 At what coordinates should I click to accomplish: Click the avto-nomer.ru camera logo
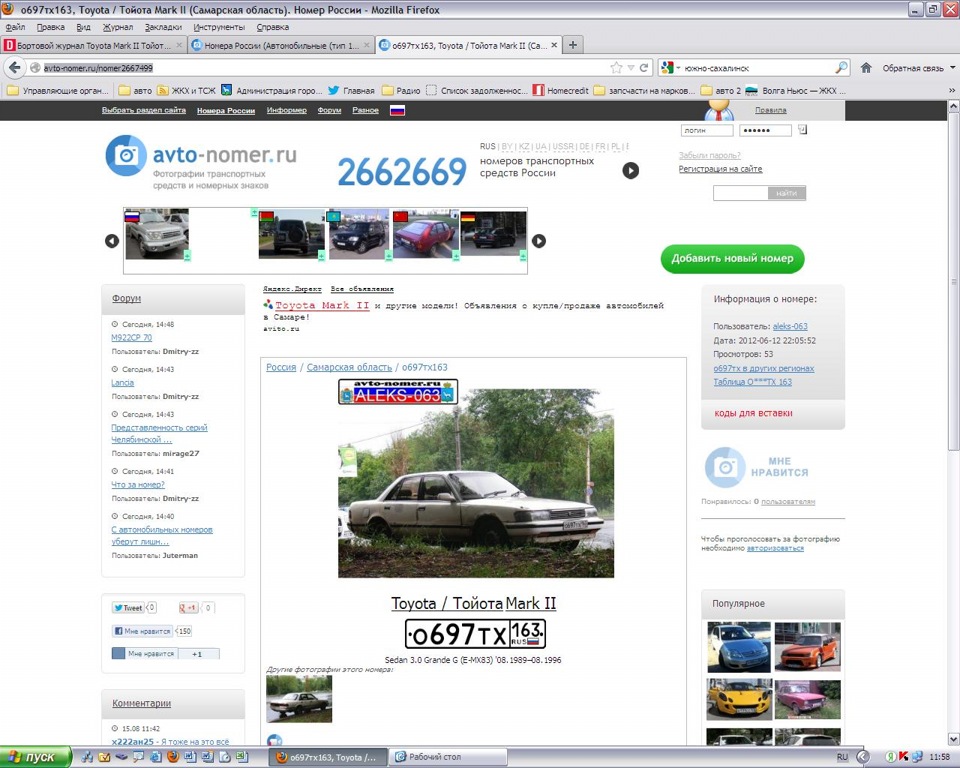(126, 155)
